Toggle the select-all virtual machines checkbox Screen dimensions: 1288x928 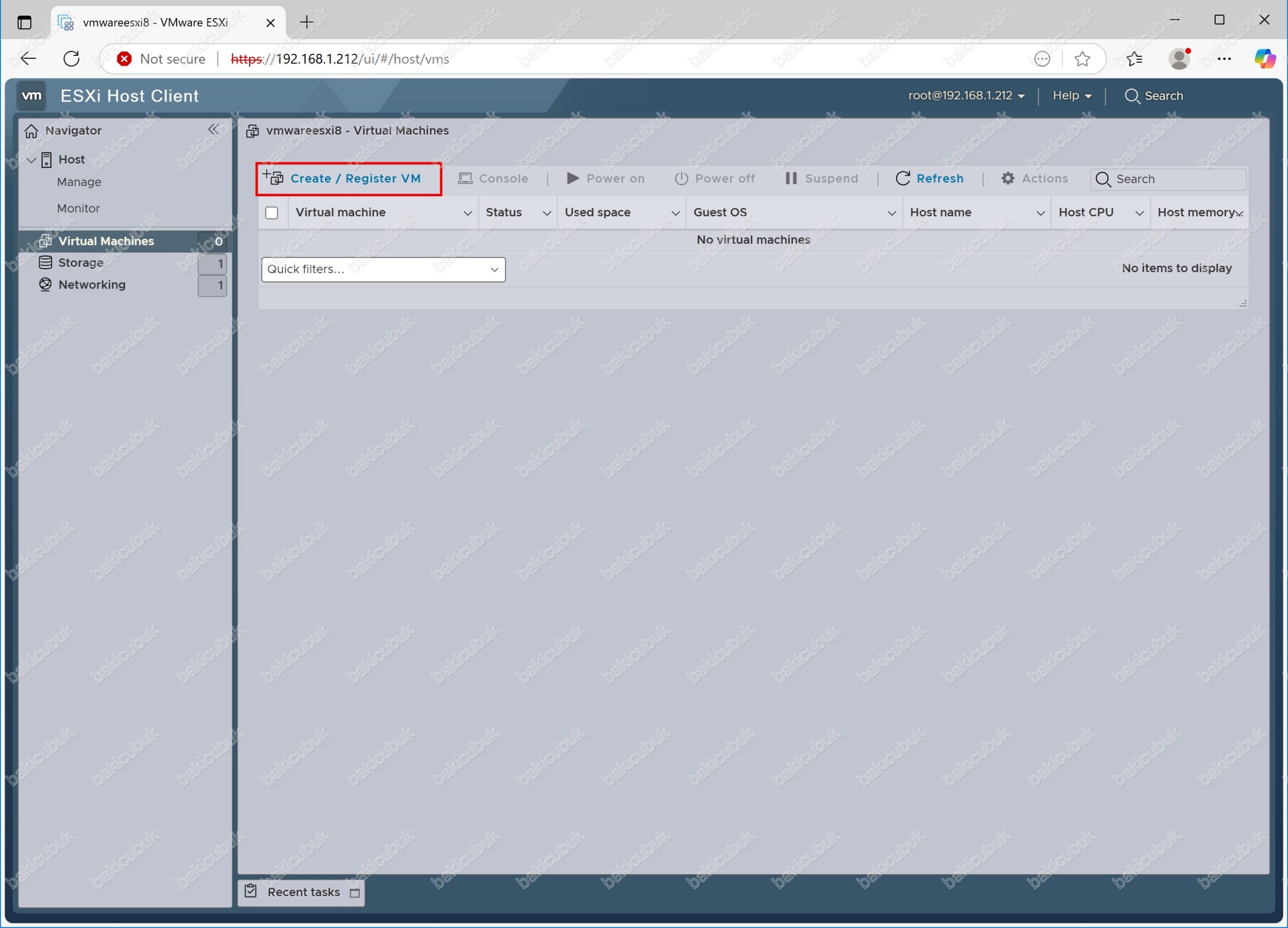272,212
